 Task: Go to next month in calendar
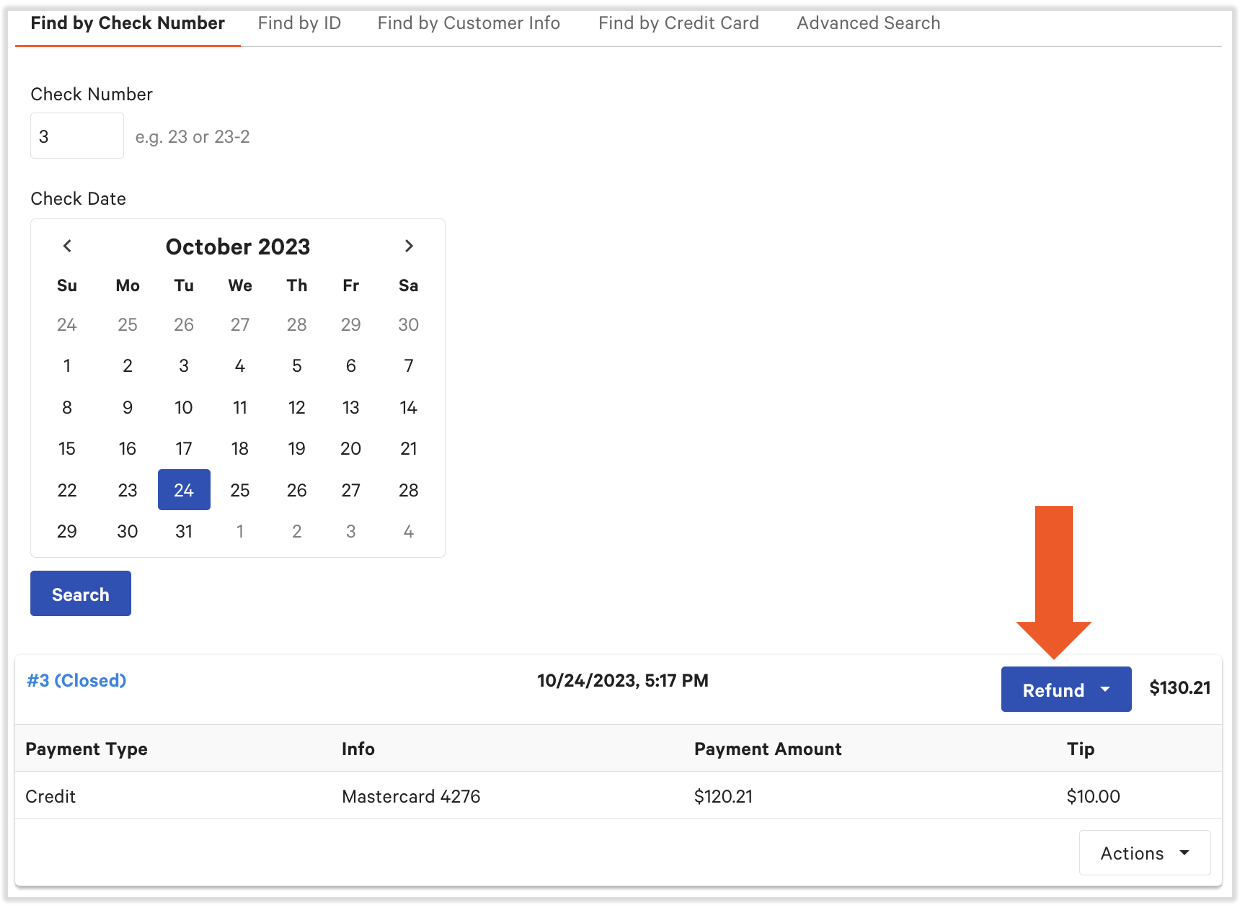pos(408,246)
